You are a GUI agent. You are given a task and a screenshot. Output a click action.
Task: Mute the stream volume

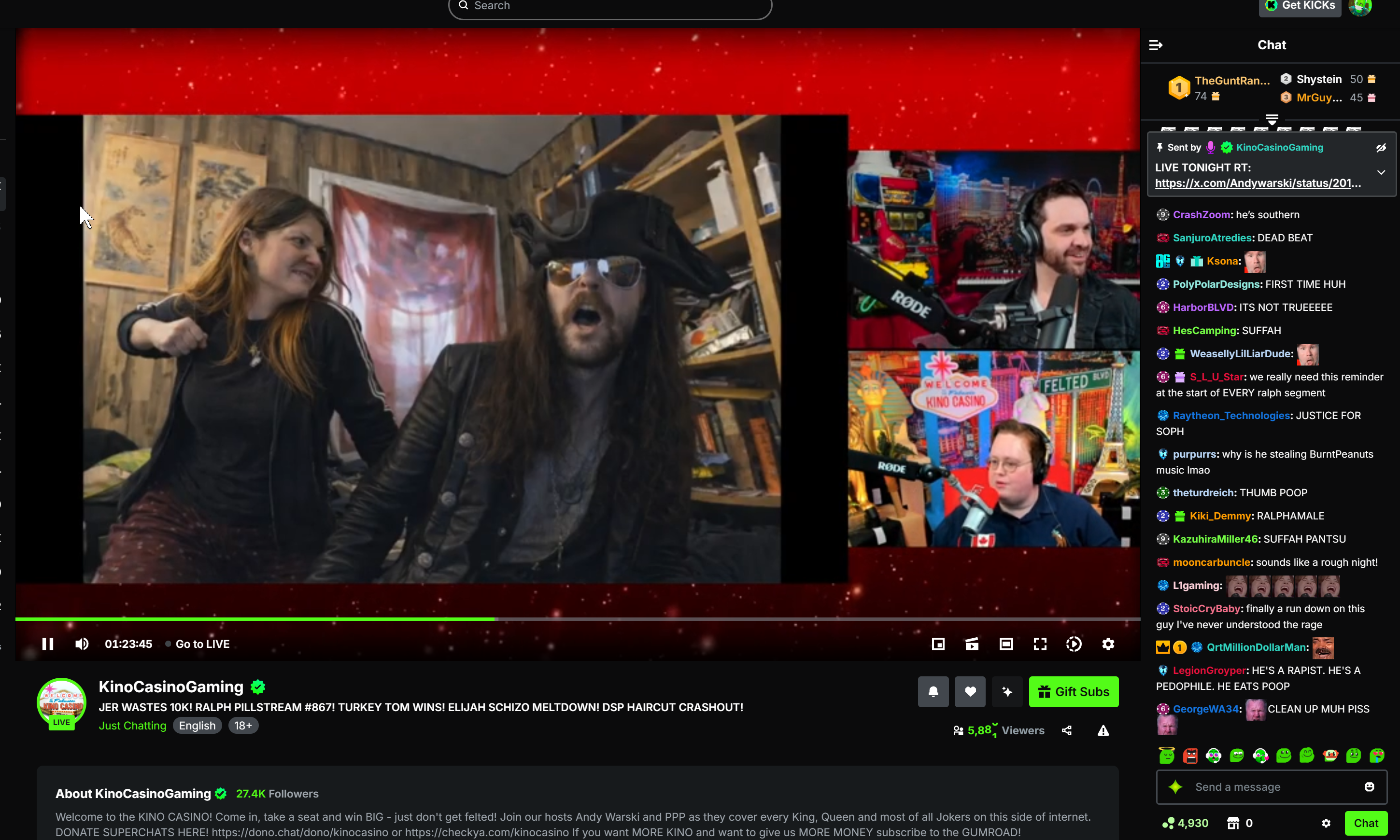pyautogui.click(x=82, y=644)
